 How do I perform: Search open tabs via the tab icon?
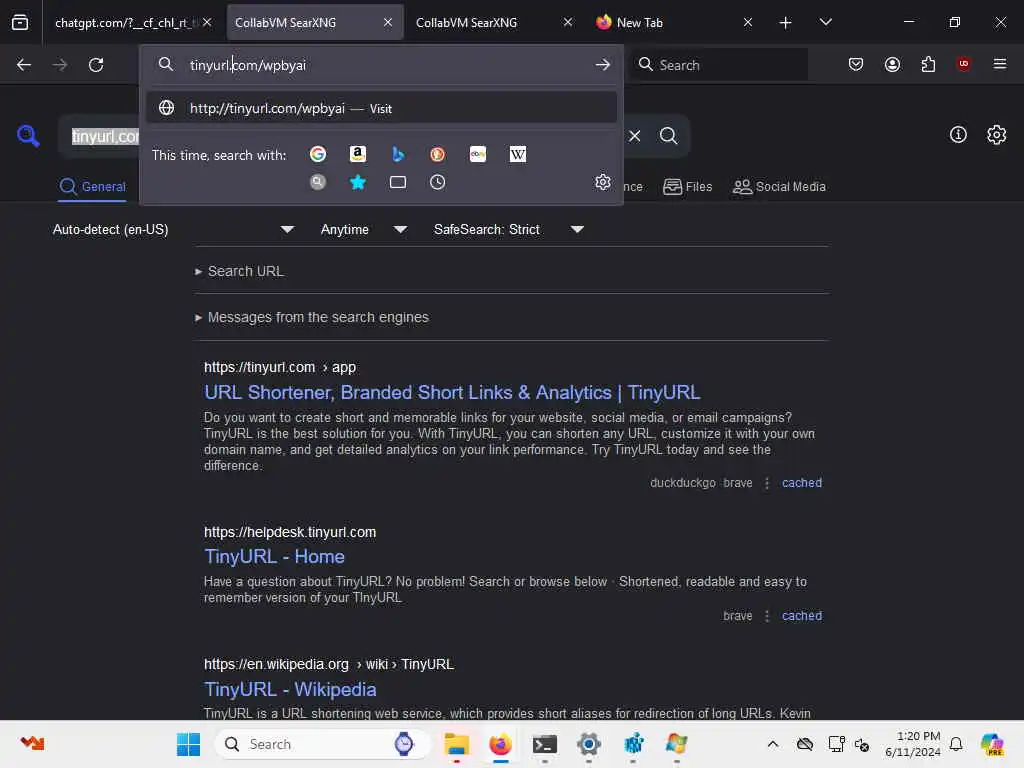[398, 182]
